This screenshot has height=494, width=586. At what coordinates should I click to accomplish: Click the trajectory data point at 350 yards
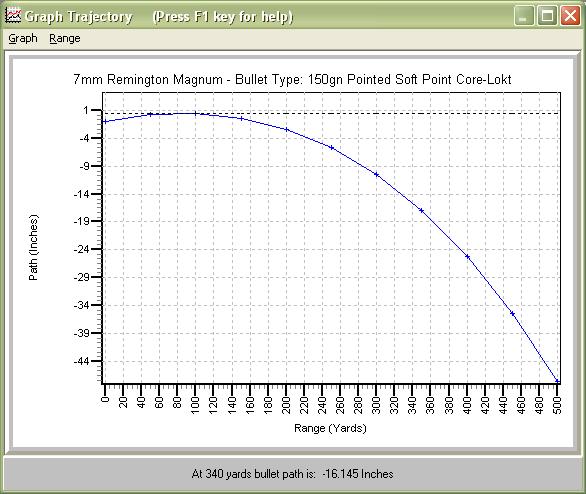(x=422, y=210)
